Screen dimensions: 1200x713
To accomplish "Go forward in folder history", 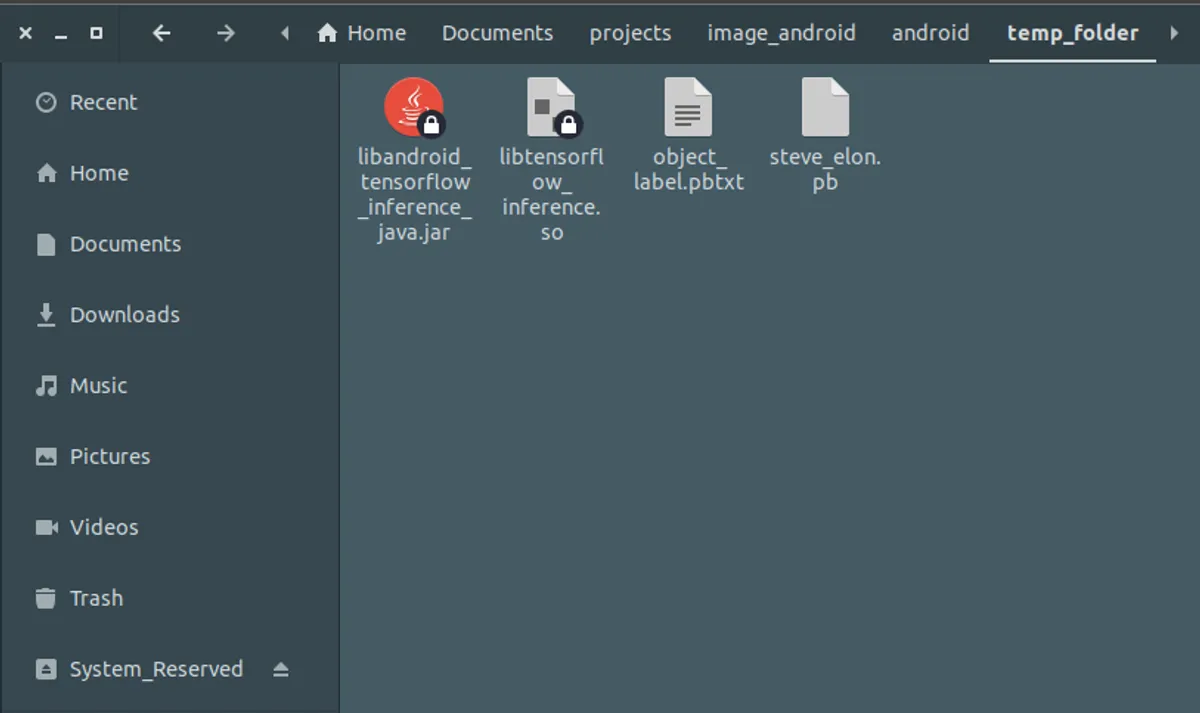I will (x=226, y=33).
